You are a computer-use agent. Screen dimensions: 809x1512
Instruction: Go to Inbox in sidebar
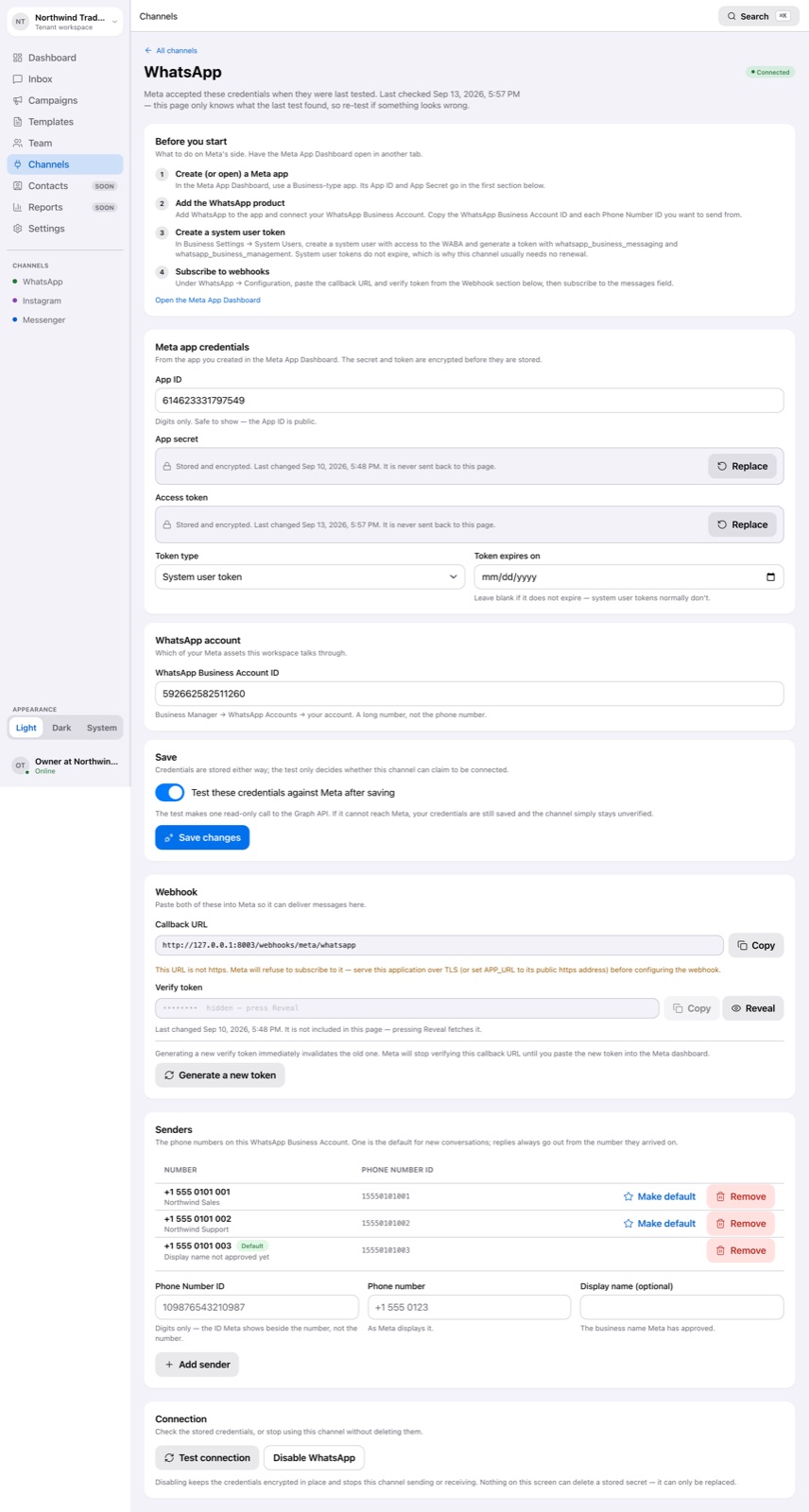coord(65,79)
